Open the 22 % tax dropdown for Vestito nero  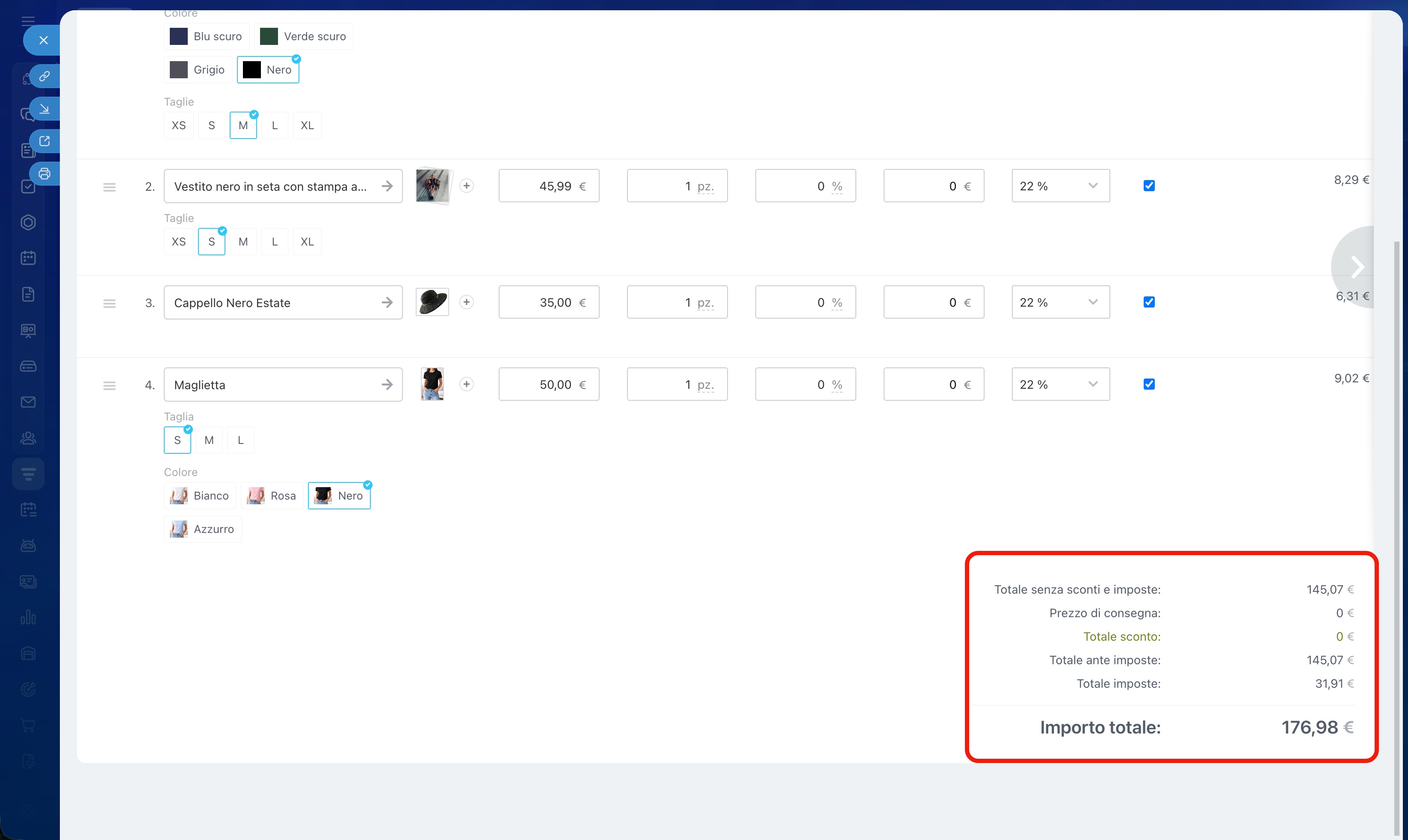coord(1060,186)
